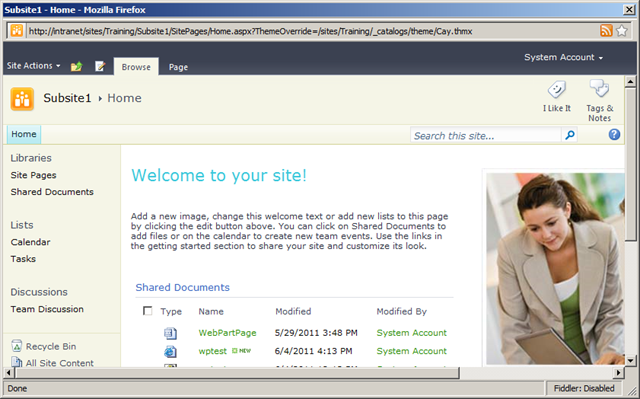Click the orange Subsite1 site logo

[x=22, y=99]
